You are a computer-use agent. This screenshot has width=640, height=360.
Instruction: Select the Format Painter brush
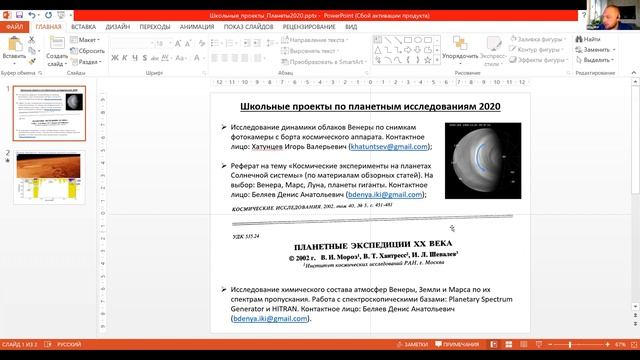pos(32,61)
